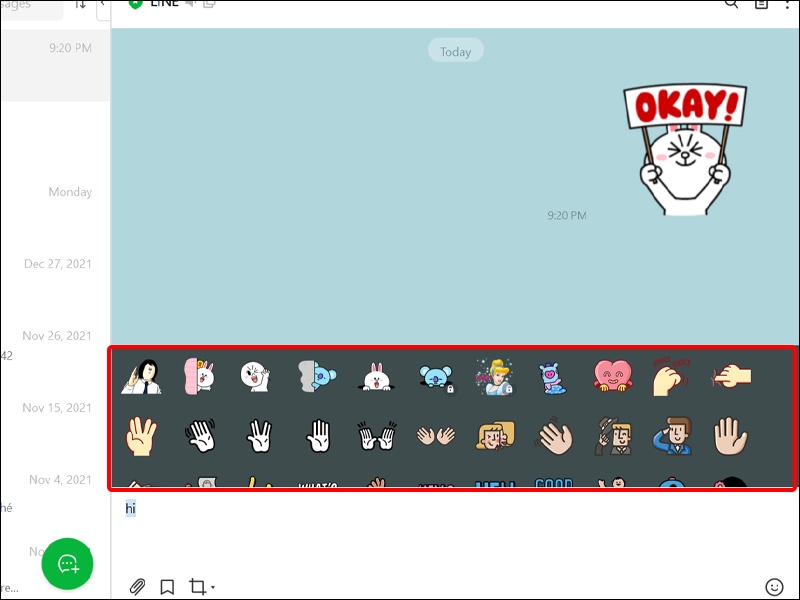Pick the white glove waving with motion lines
Screen dimensions: 800x600
pos(200,435)
